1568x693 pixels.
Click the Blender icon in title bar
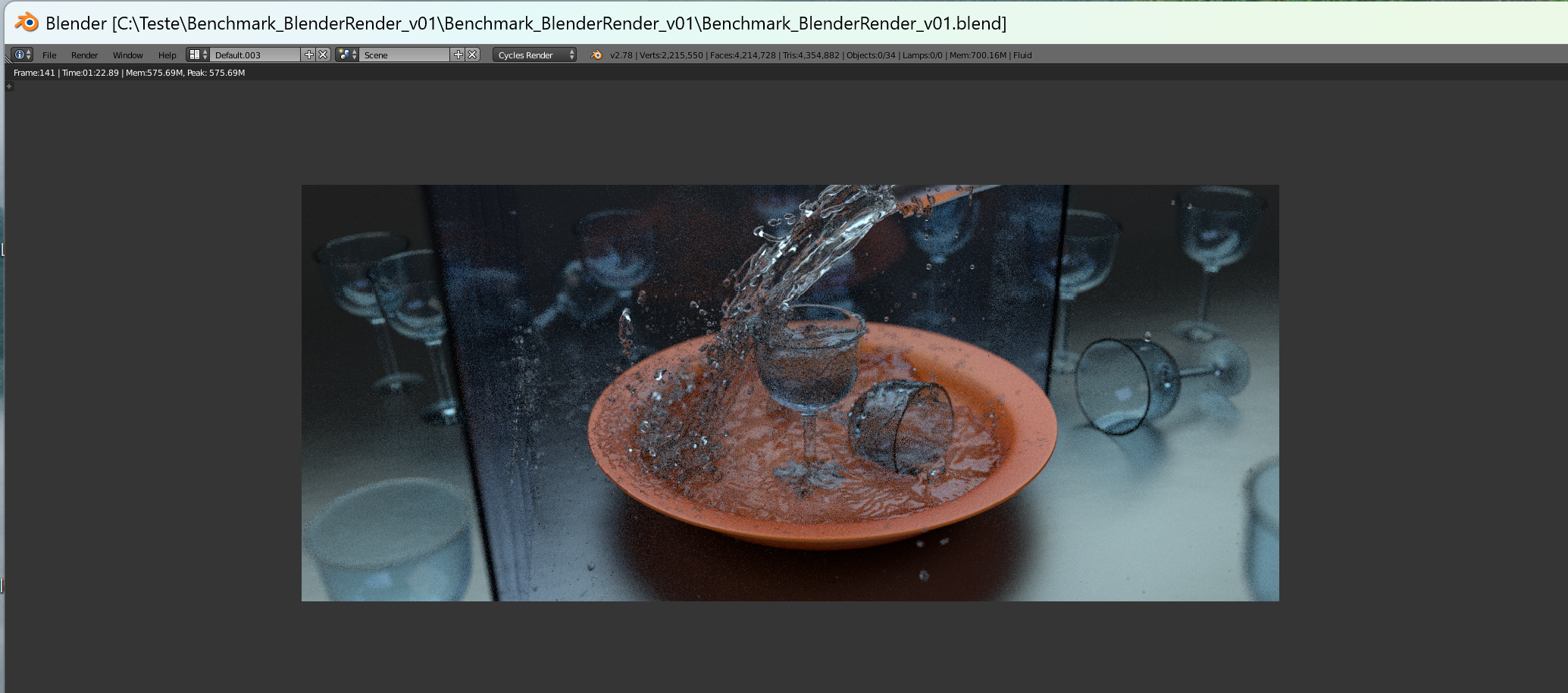coord(27,23)
